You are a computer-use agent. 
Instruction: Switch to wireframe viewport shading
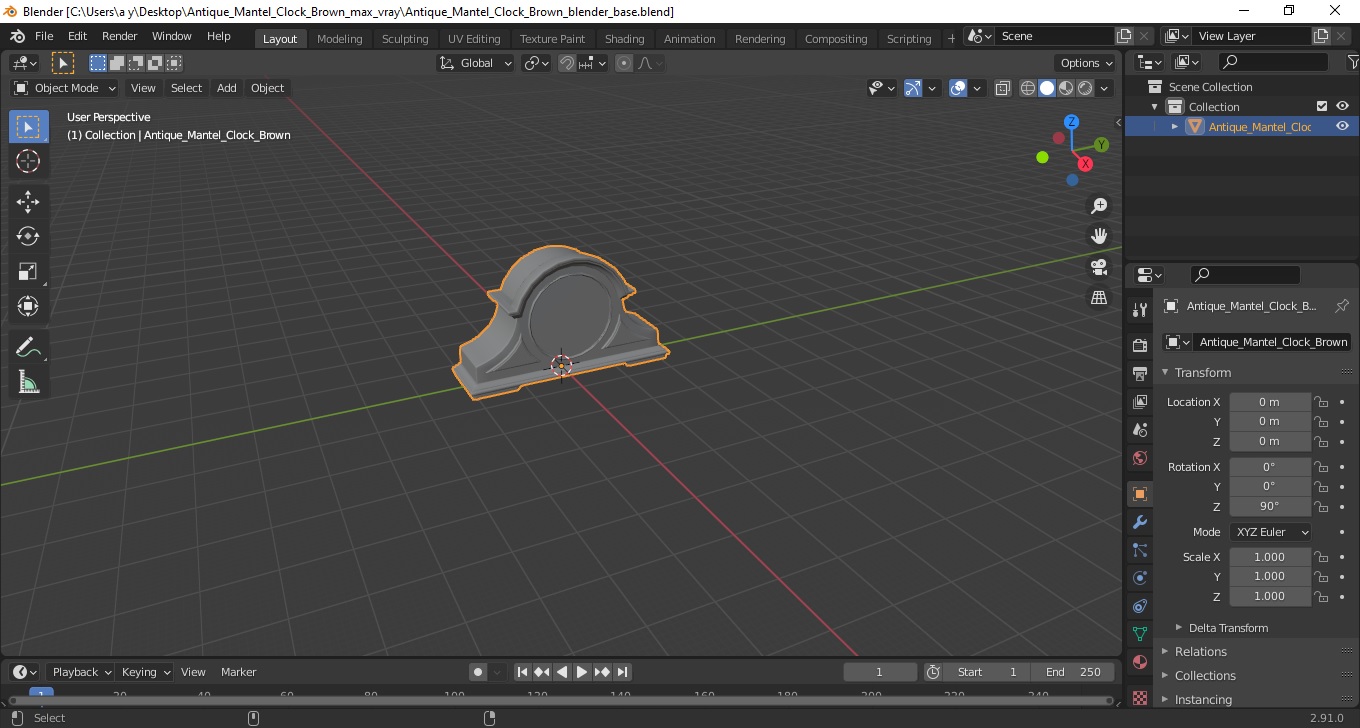coord(1027,88)
